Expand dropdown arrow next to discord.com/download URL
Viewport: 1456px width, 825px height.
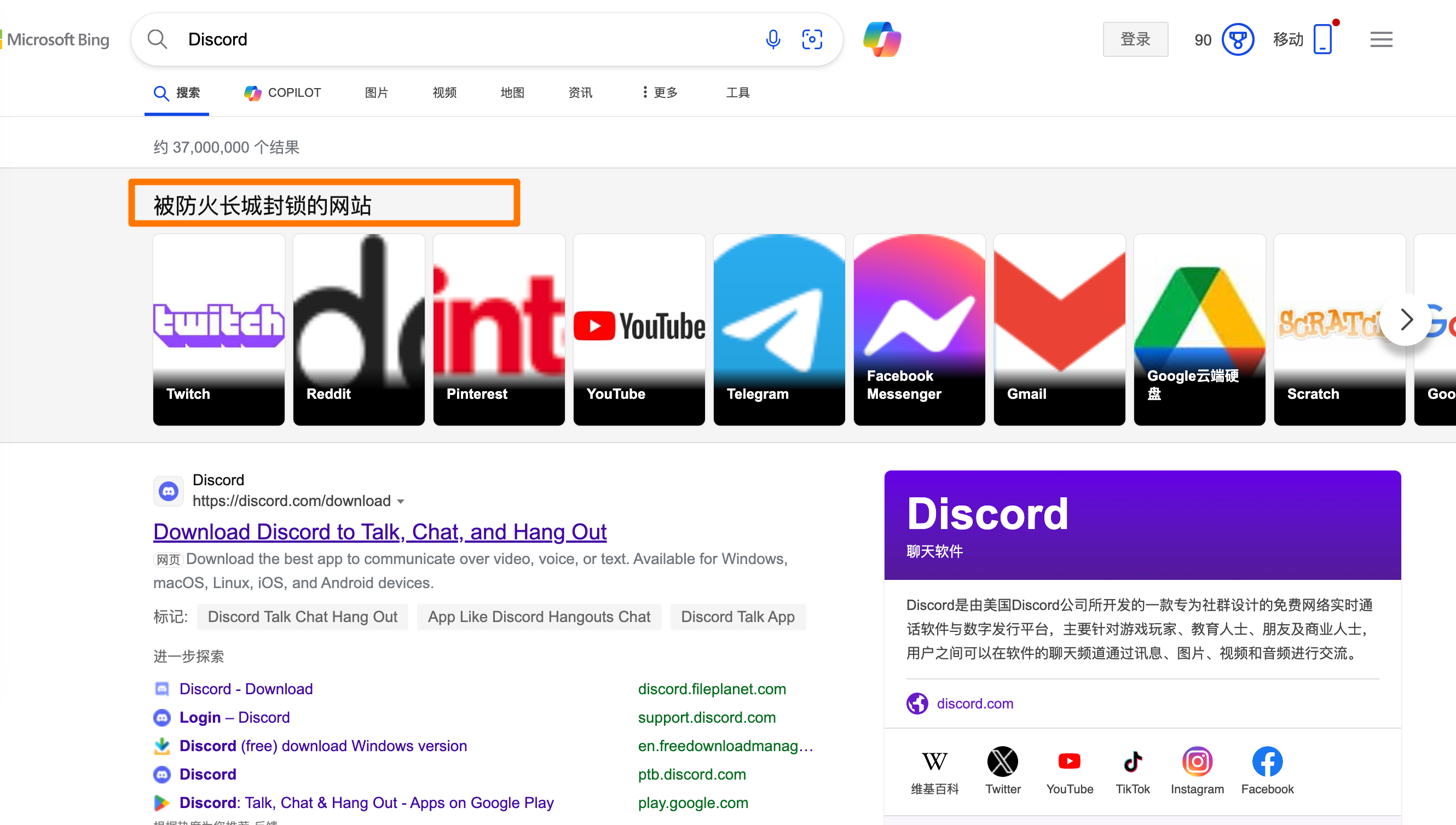[401, 502]
